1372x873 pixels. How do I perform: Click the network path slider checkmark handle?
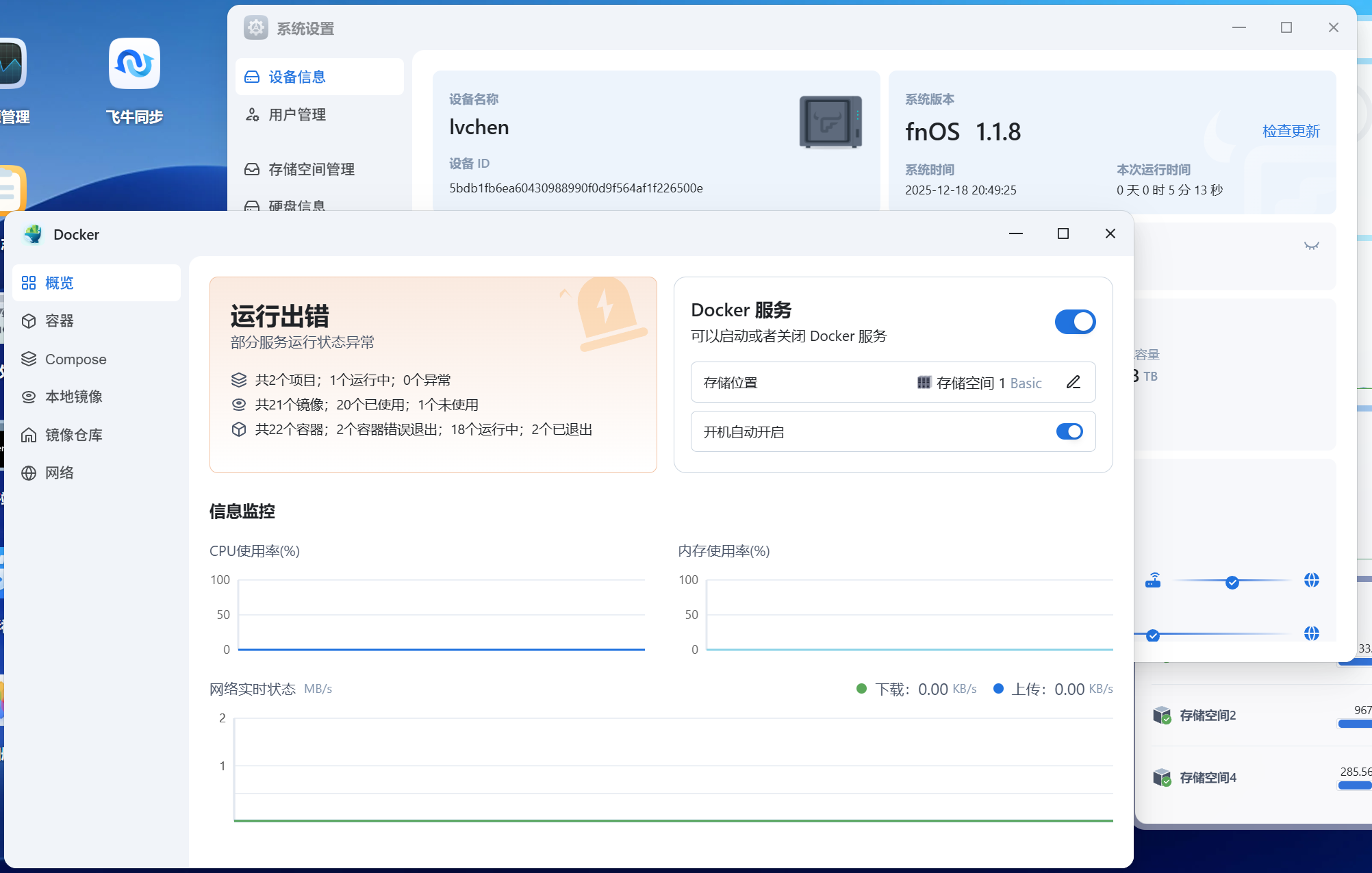pyautogui.click(x=1232, y=583)
